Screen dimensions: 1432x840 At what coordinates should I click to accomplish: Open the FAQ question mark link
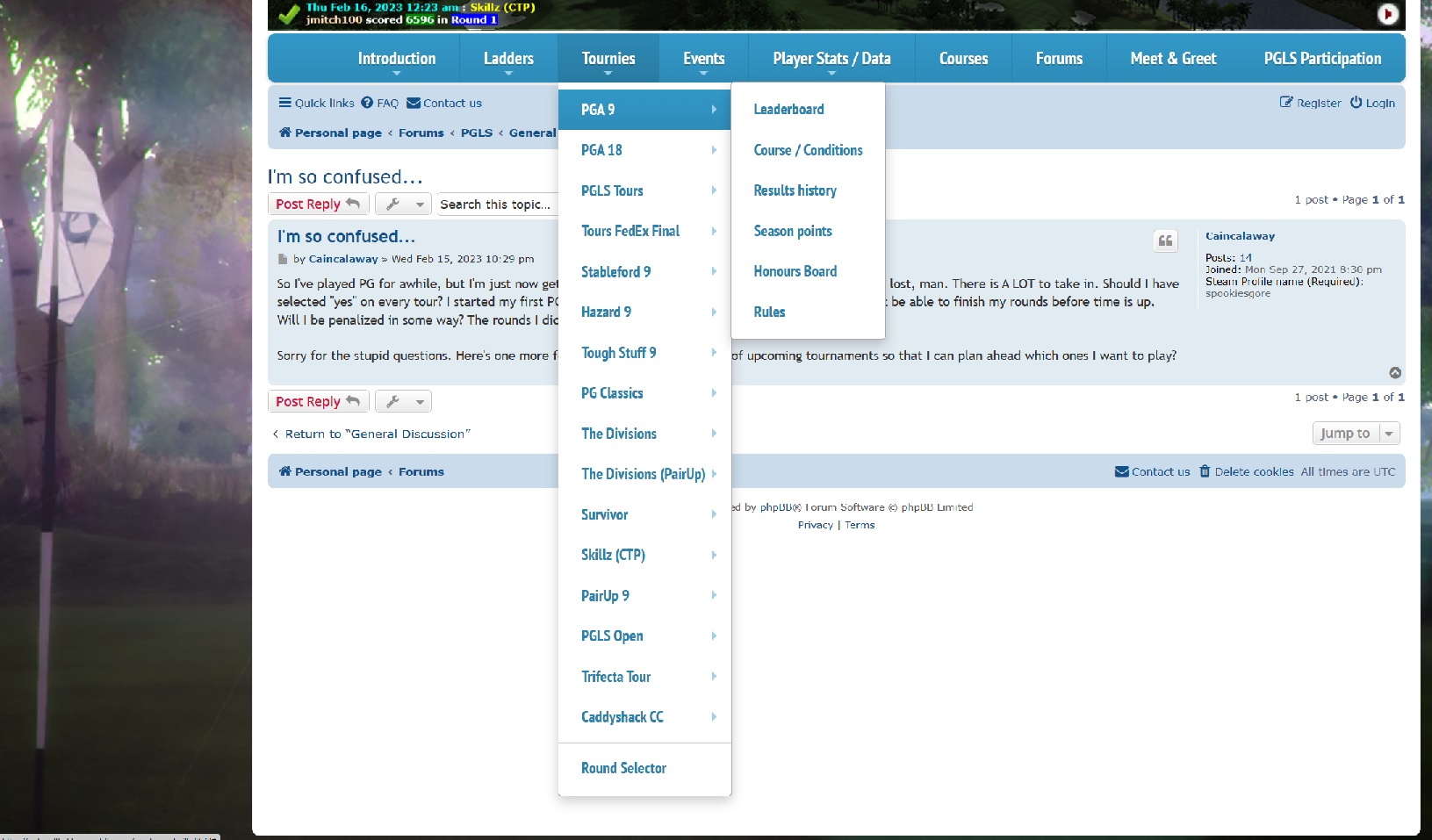(368, 103)
